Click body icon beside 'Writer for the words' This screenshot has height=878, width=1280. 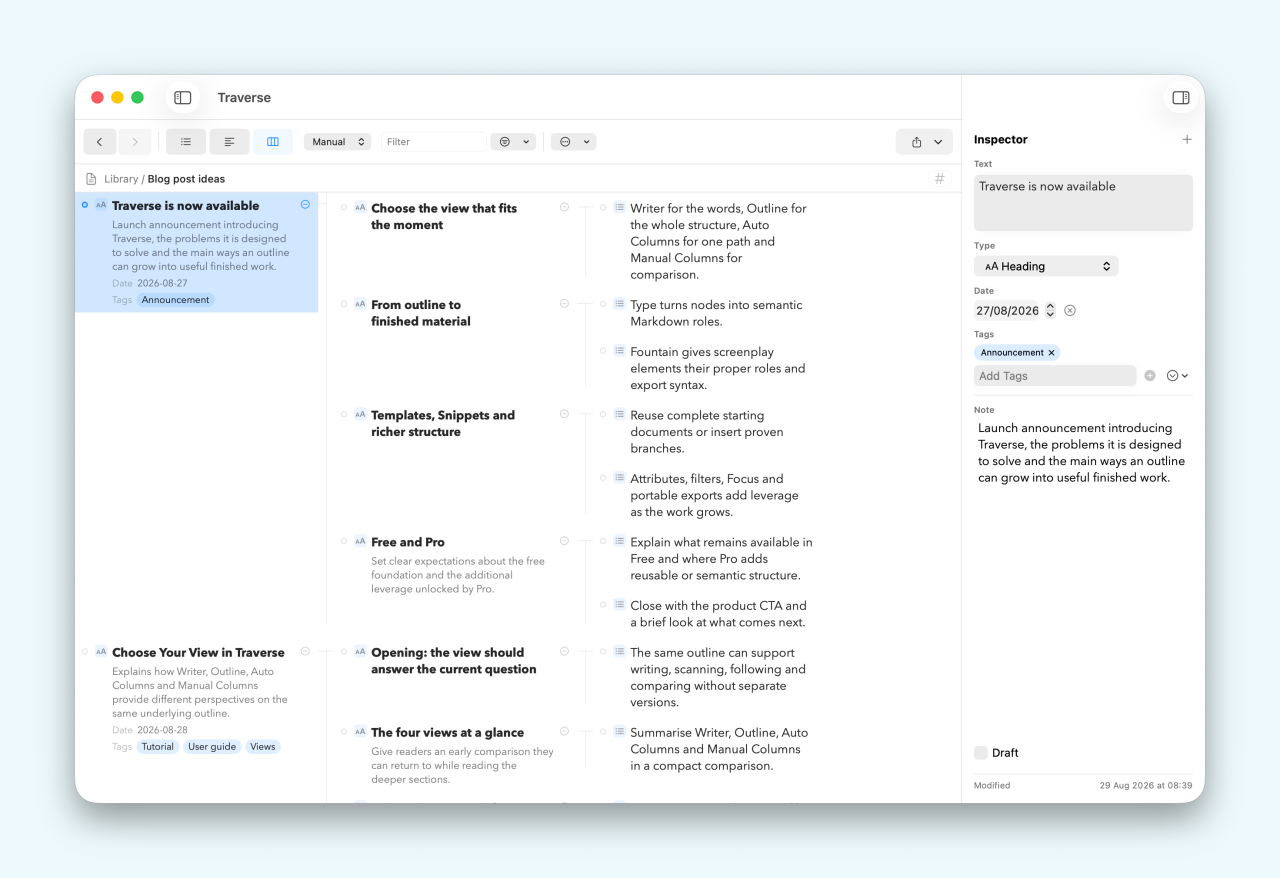click(619, 208)
